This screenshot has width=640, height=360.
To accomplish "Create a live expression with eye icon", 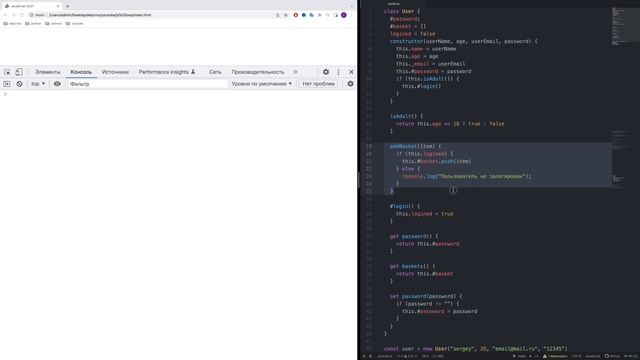I will coord(57,84).
